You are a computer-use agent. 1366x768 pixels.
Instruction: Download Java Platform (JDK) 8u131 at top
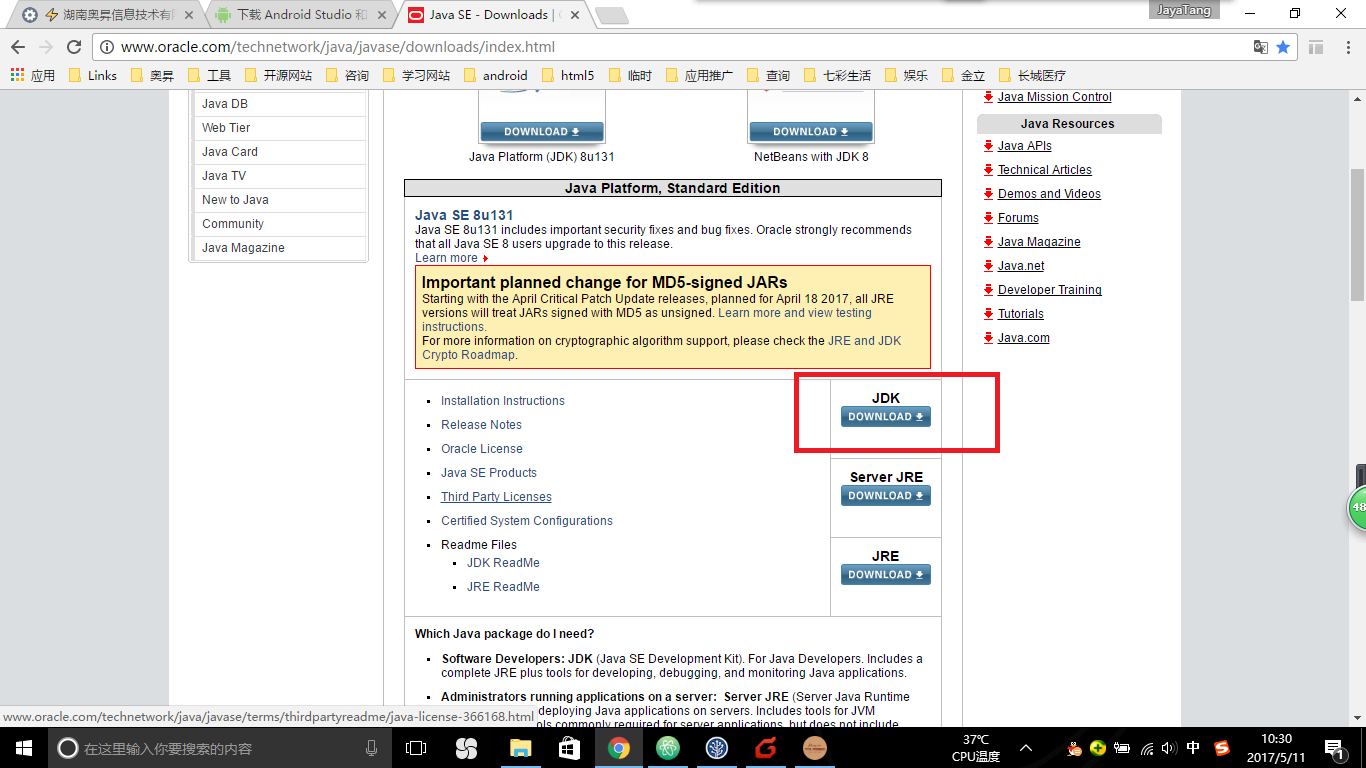click(x=542, y=132)
